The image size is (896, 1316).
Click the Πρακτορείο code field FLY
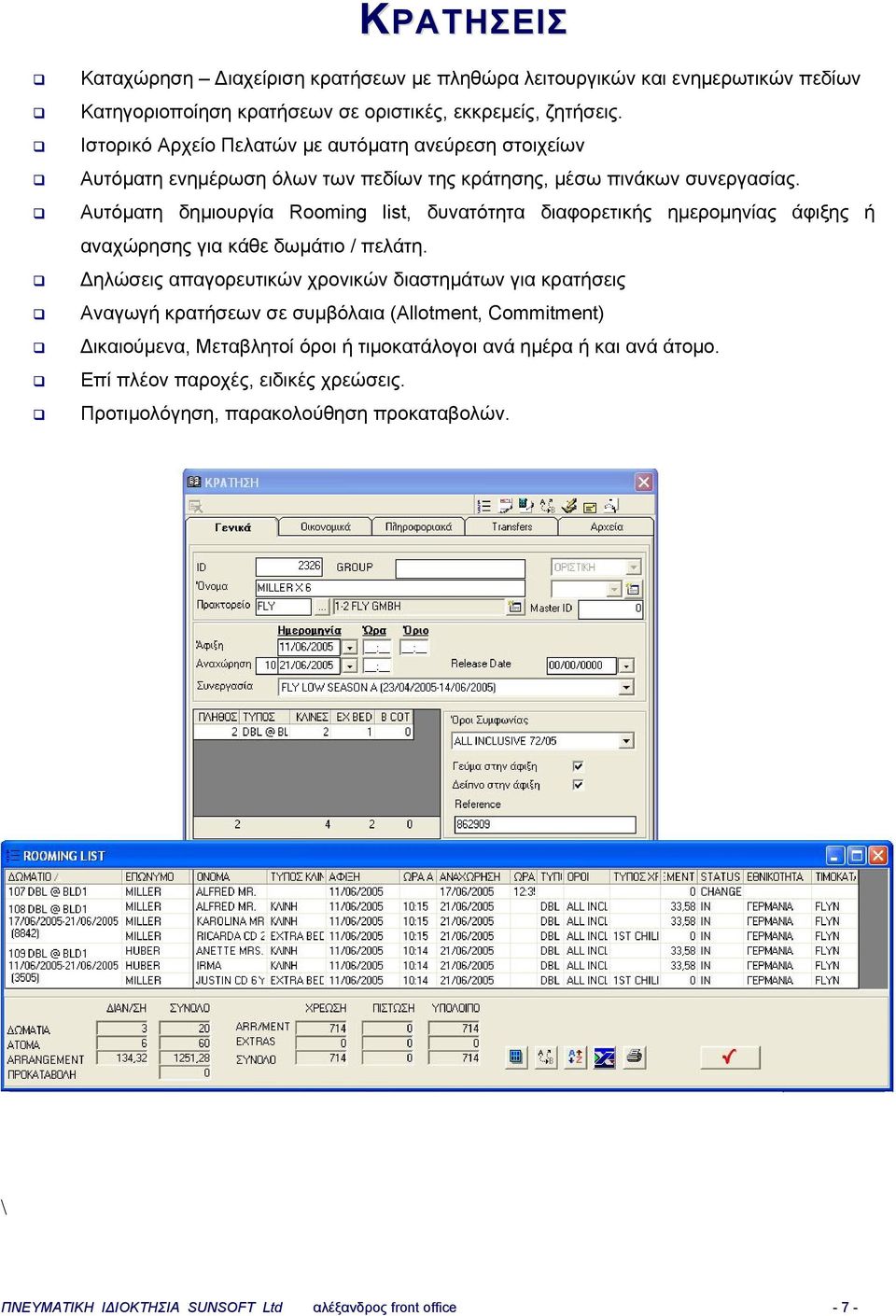click(283, 607)
